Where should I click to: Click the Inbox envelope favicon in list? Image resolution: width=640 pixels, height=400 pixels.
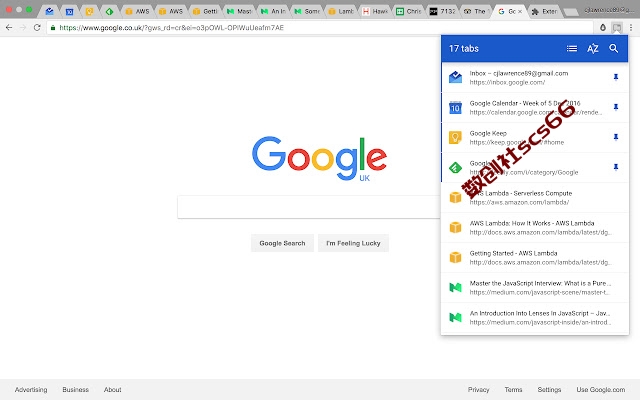[x=455, y=77]
